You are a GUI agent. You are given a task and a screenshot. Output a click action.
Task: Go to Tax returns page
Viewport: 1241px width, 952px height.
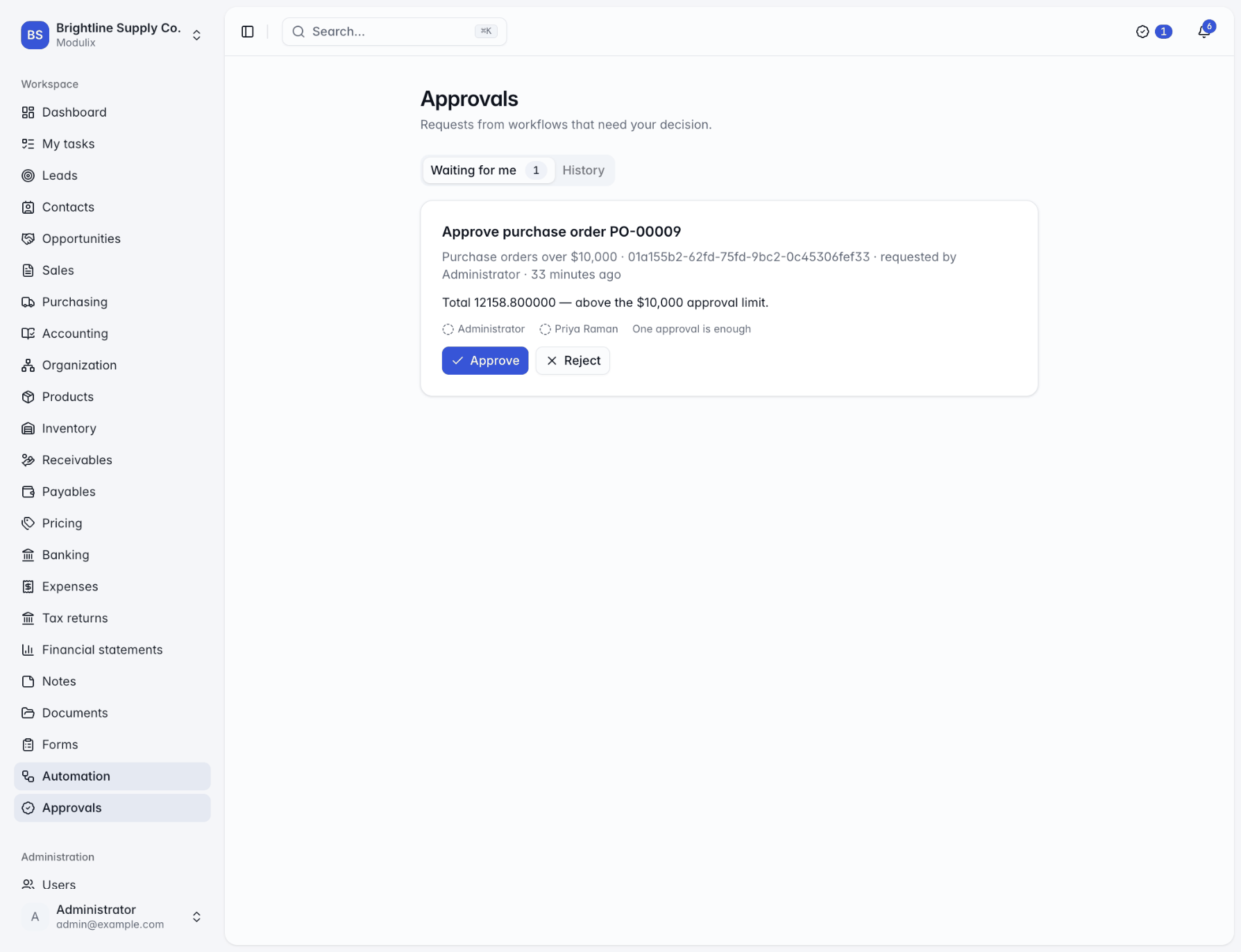coord(112,618)
